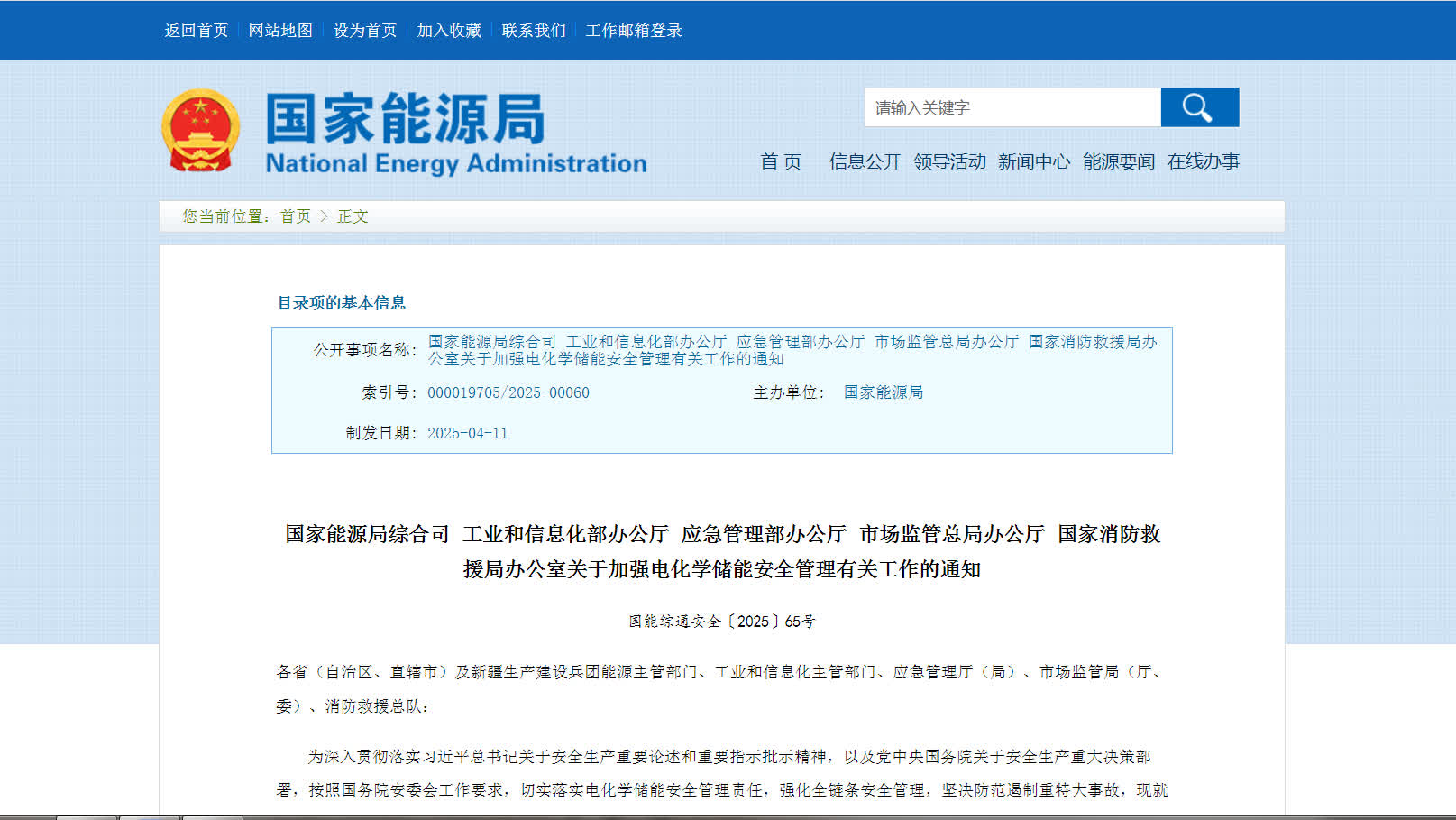Select 新闻中心 navigation item
The height and width of the screenshot is (820, 1456).
coord(1034,161)
